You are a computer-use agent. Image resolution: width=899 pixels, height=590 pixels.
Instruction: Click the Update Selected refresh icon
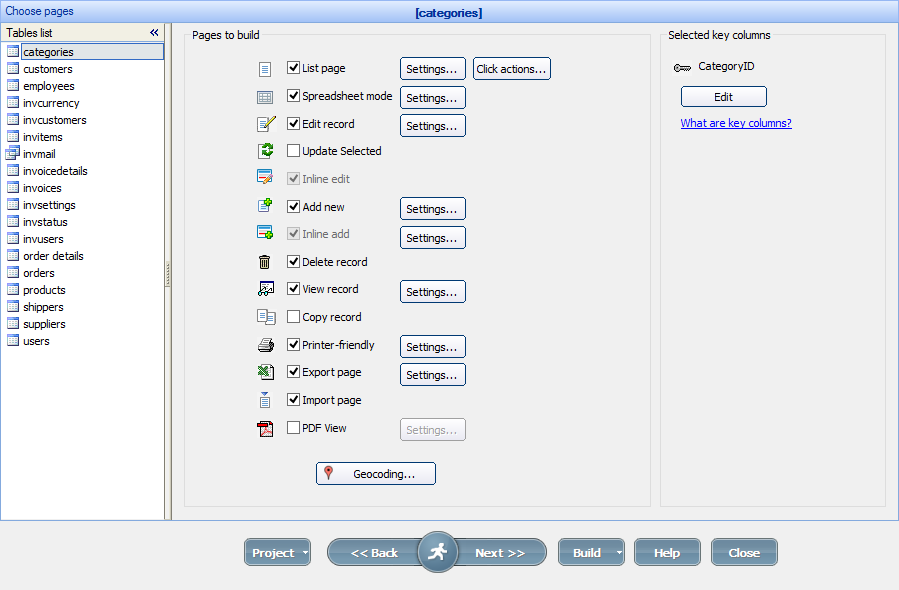point(265,151)
